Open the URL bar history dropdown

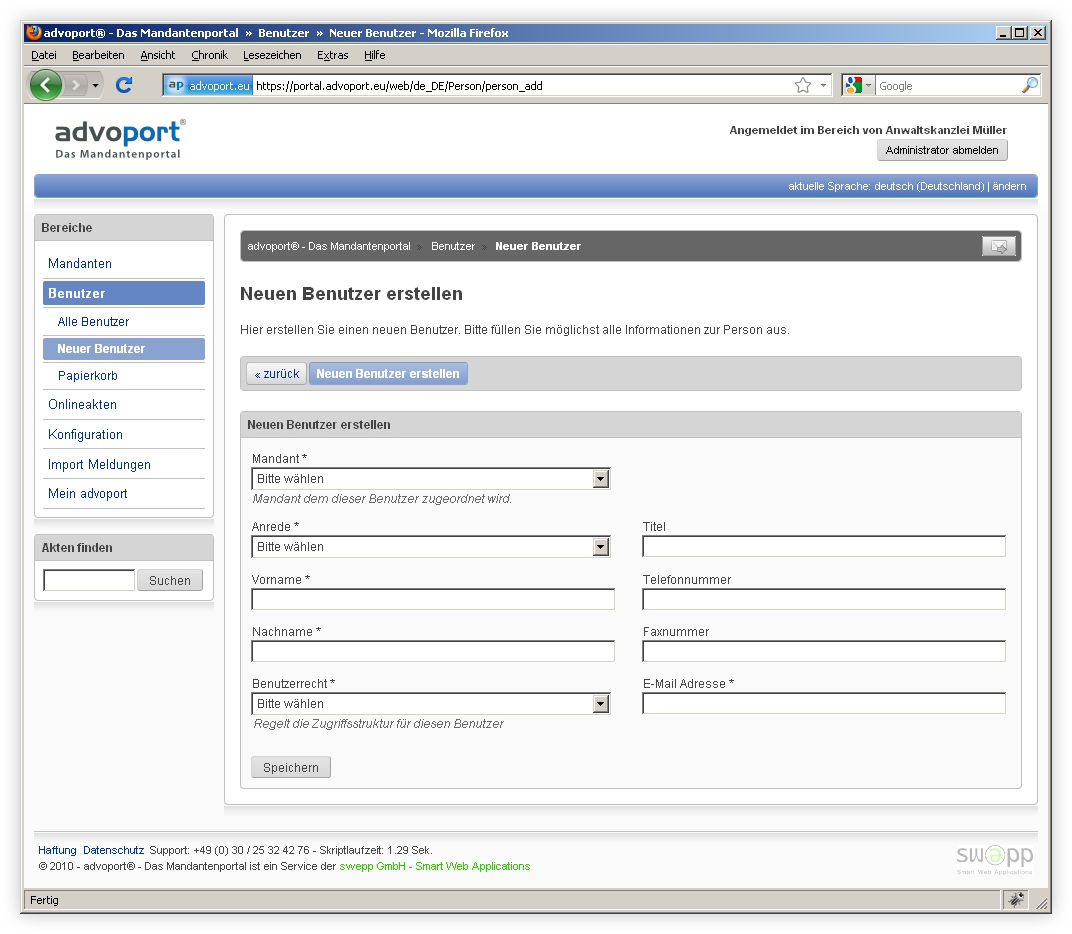(823, 85)
